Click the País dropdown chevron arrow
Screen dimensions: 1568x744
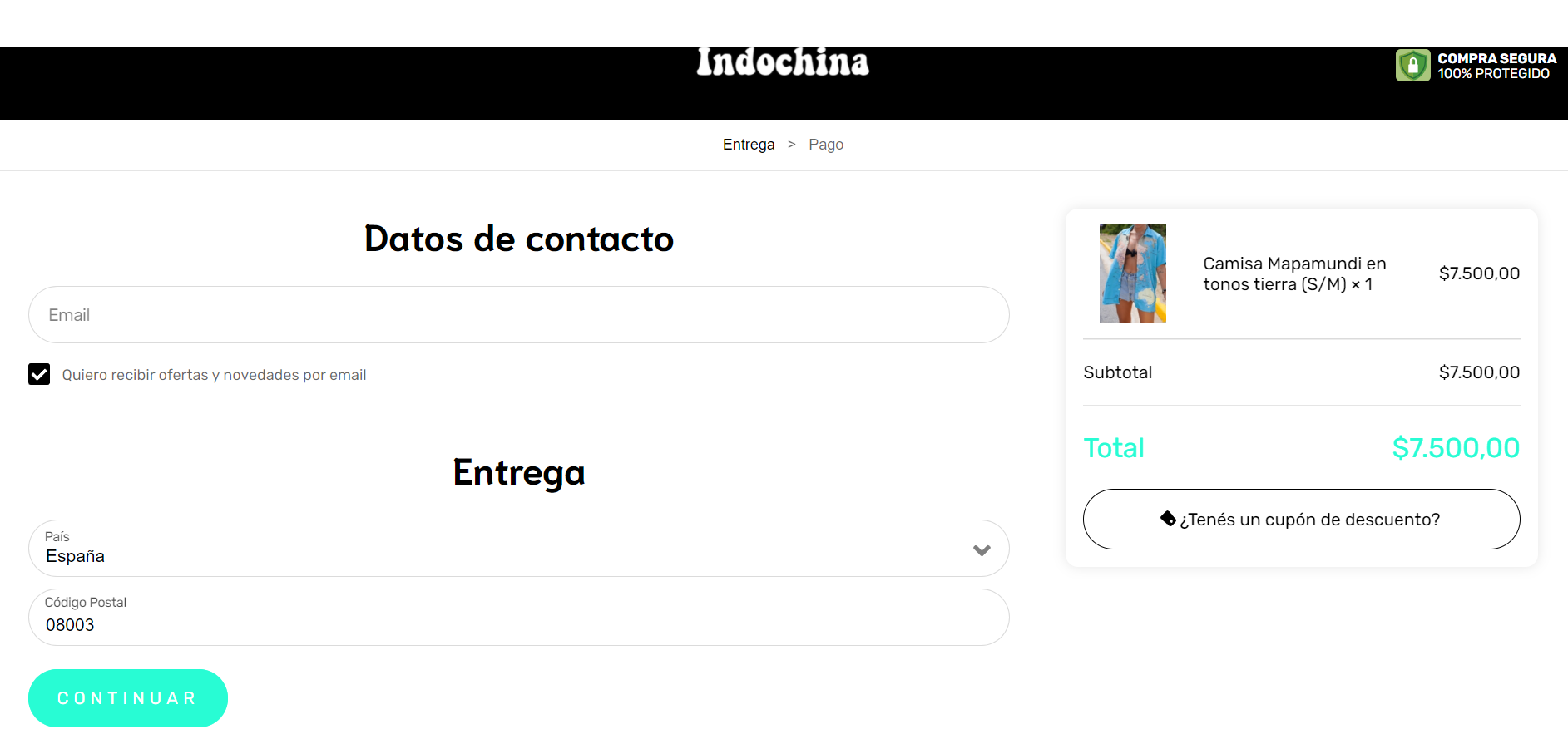point(982,550)
